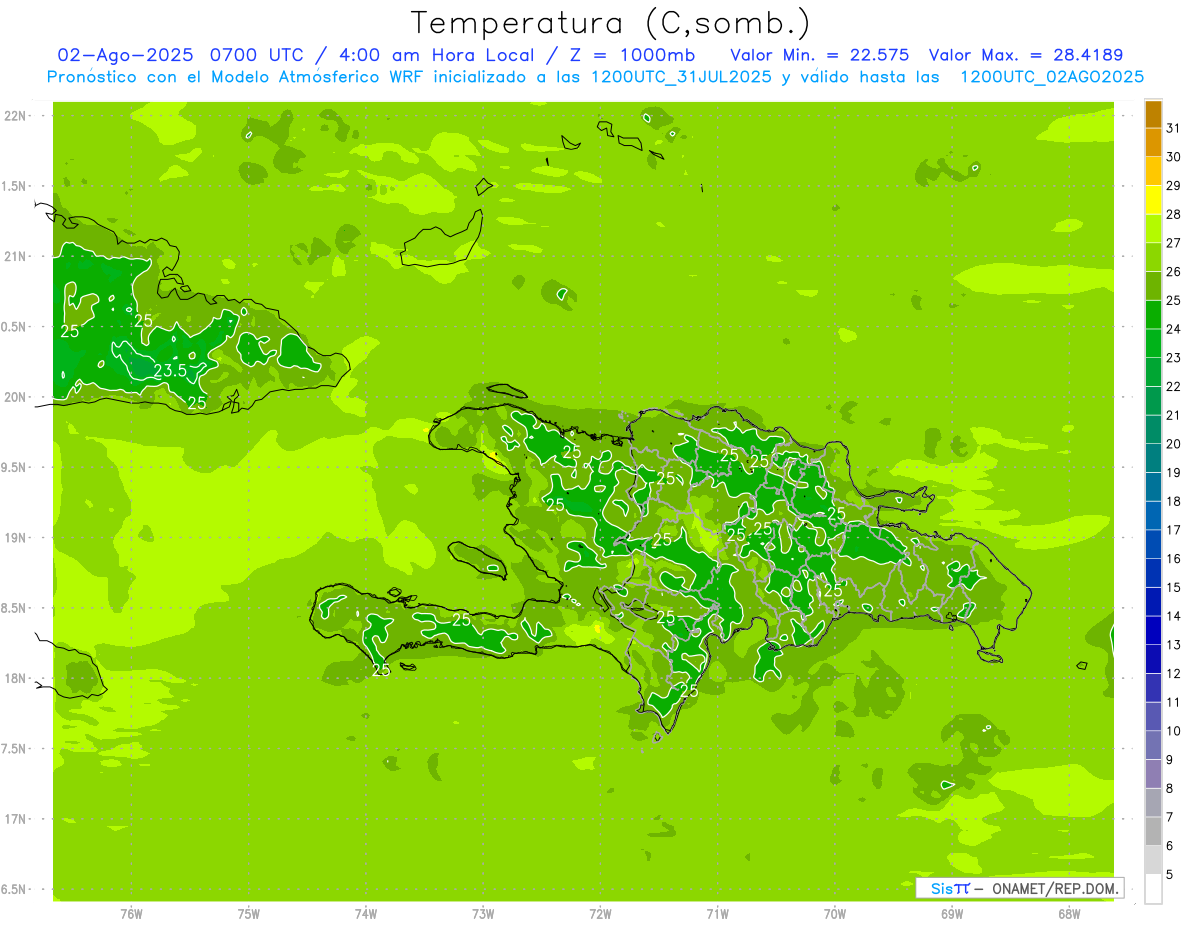Click the "SisTT" logo text

(949, 888)
